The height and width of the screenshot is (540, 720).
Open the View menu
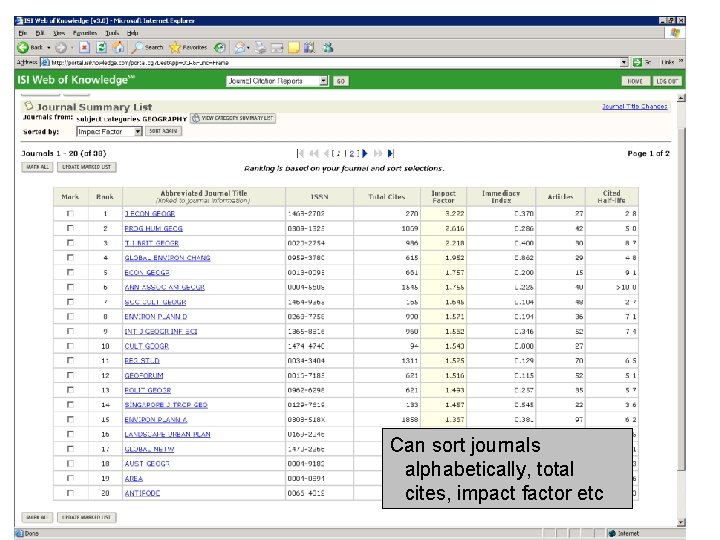click(x=59, y=33)
